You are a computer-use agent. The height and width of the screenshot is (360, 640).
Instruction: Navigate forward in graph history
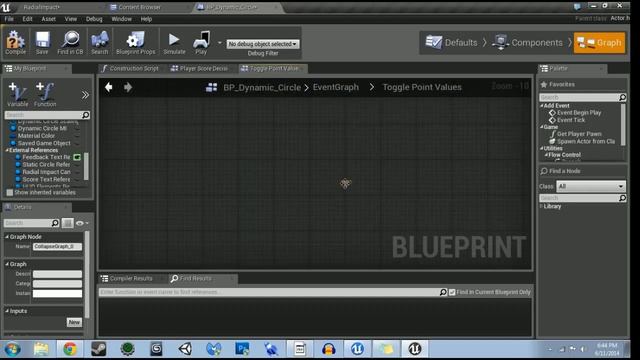point(128,87)
